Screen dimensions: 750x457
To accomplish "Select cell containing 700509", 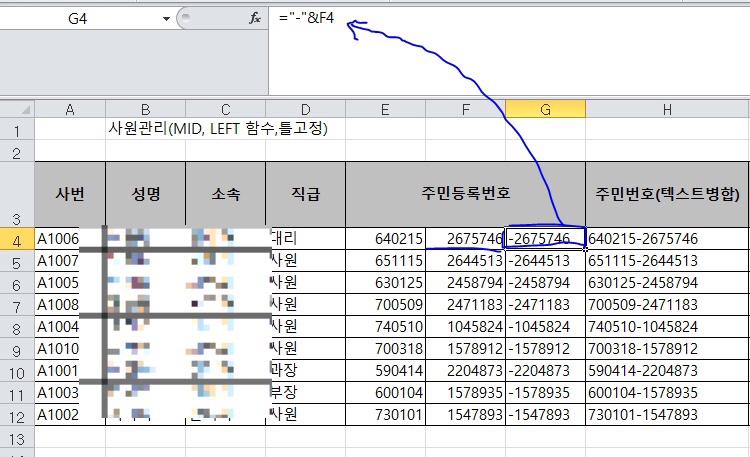I will [385, 305].
